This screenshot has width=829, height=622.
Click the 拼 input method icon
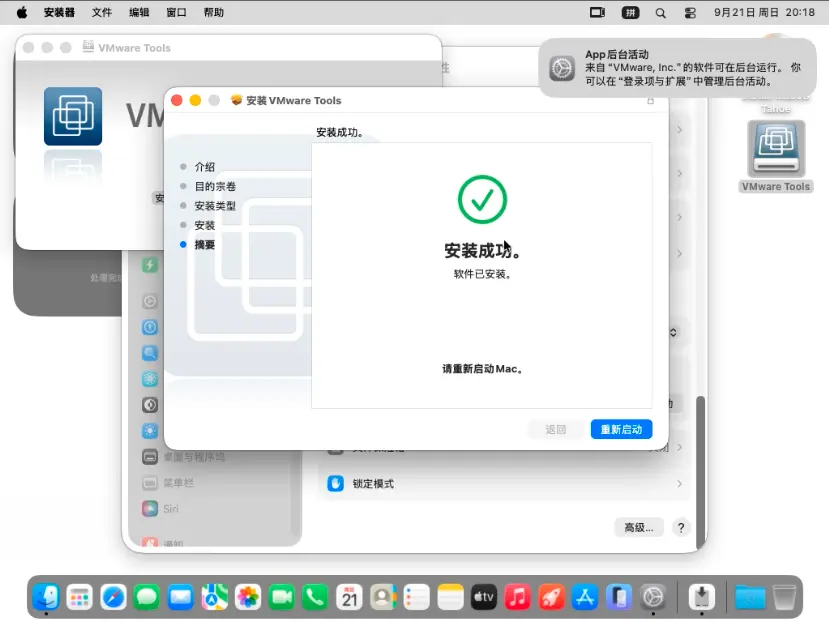pyautogui.click(x=630, y=12)
